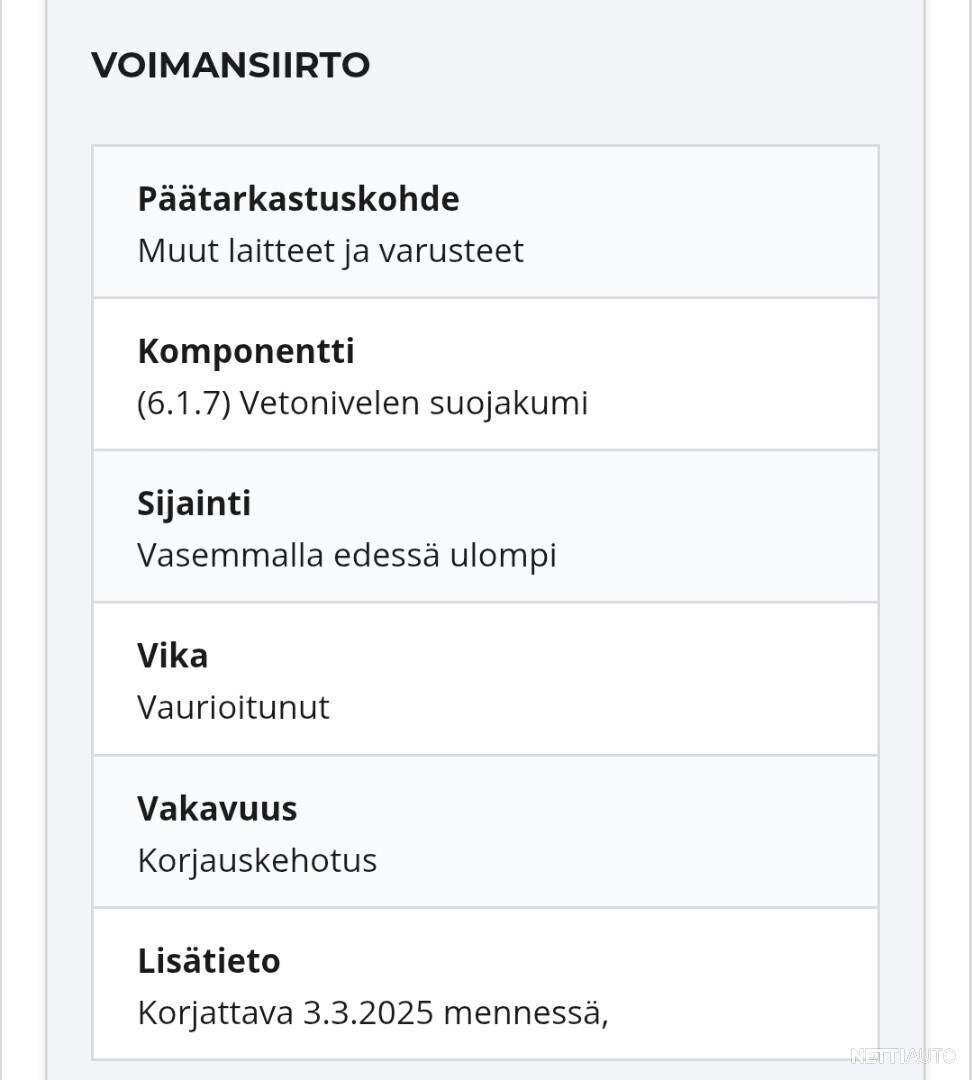Select the Sijainti row label
The width and height of the screenshot is (972, 1080).
tap(194, 503)
